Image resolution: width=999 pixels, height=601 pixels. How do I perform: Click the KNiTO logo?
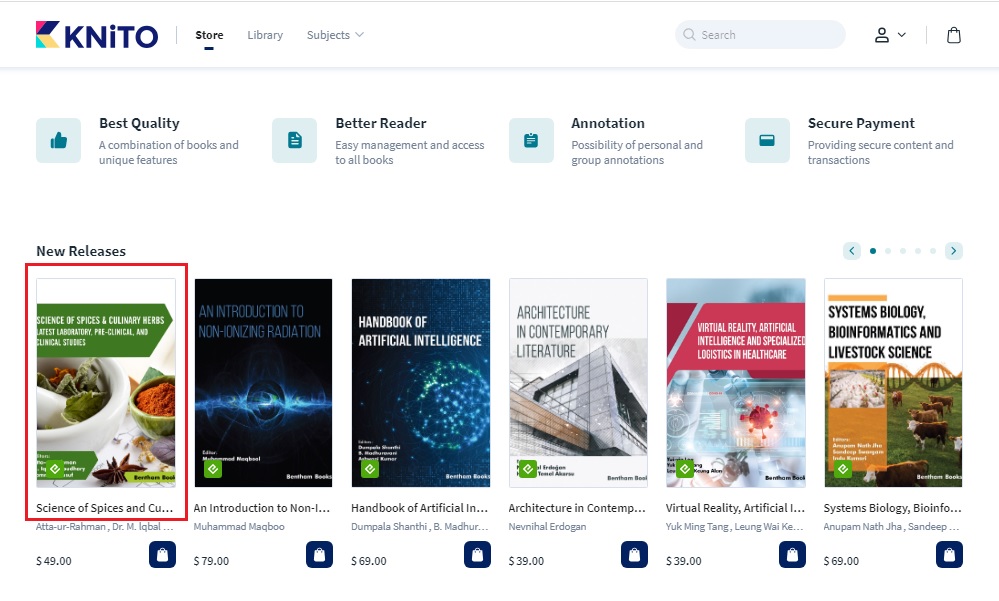click(97, 35)
